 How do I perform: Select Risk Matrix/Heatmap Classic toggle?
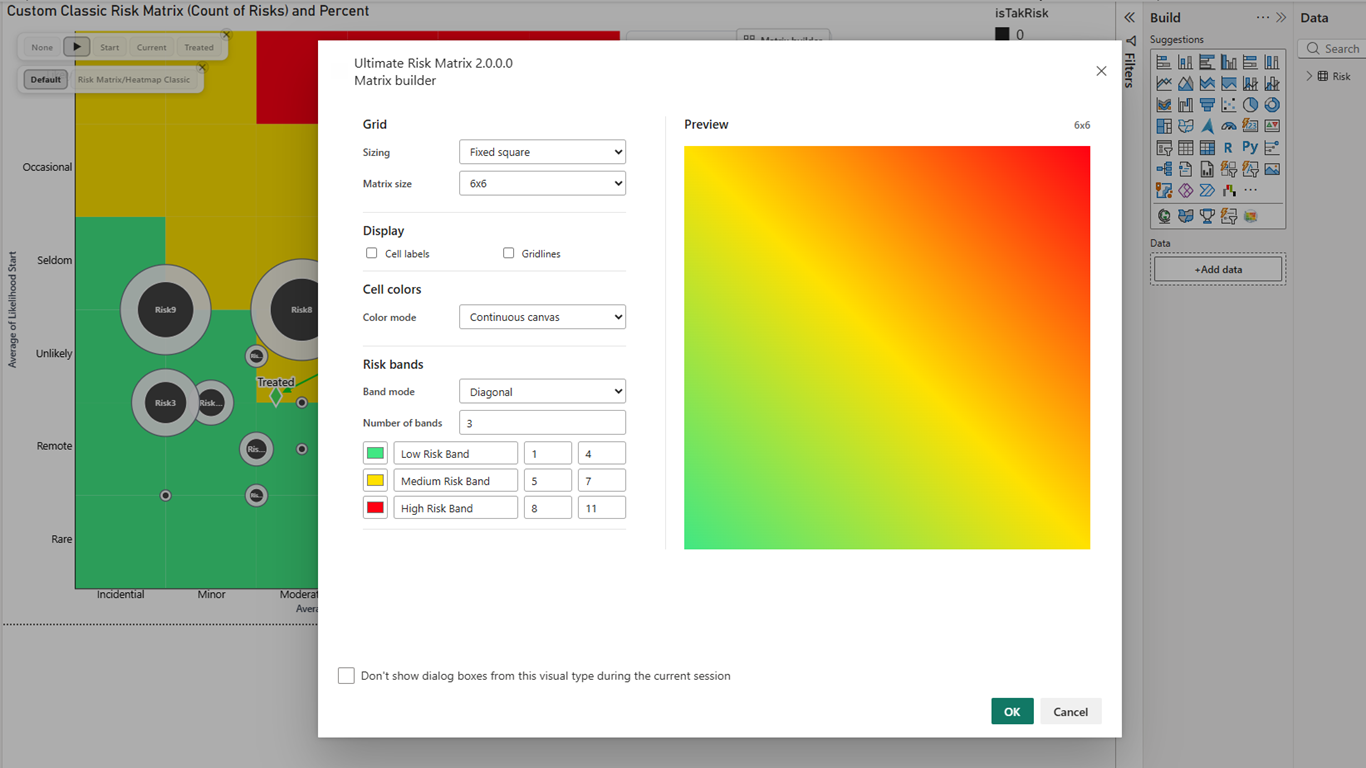click(134, 79)
